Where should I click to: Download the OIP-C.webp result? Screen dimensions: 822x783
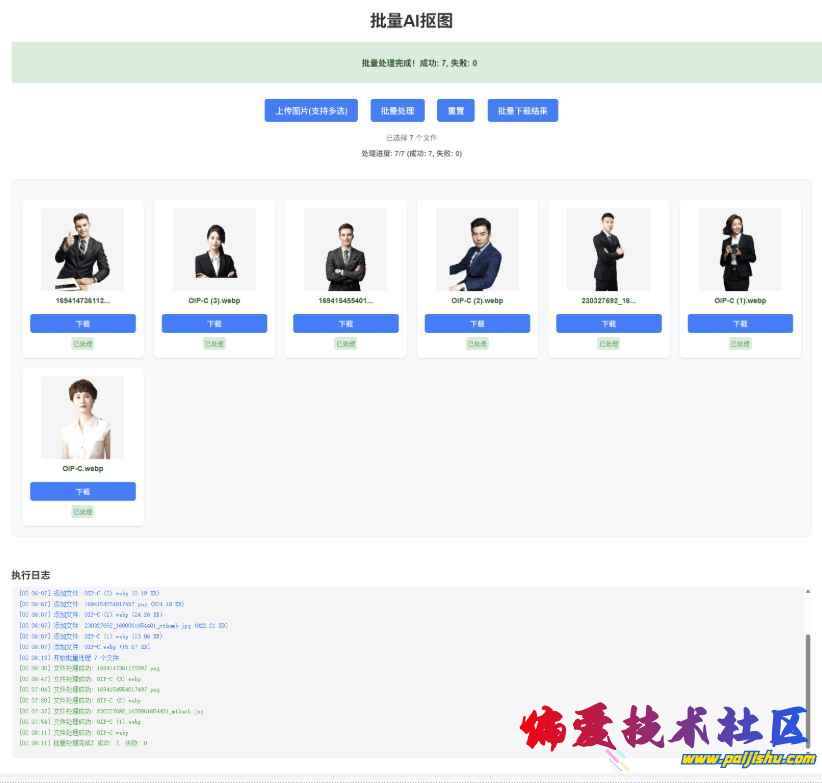[x=82, y=491]
